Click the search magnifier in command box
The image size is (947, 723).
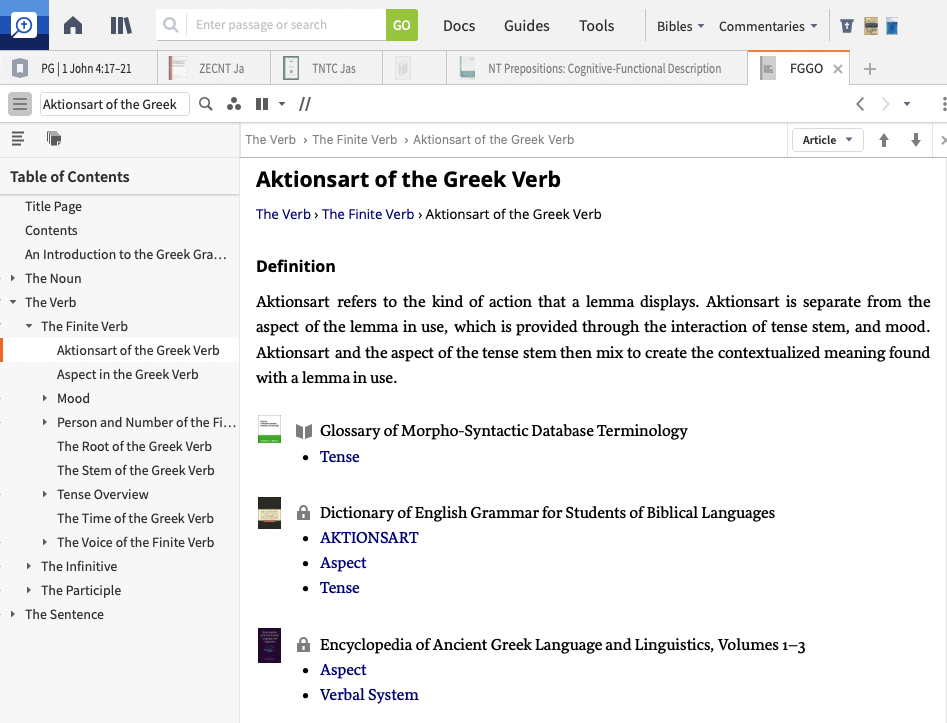[x=171, y=25]
